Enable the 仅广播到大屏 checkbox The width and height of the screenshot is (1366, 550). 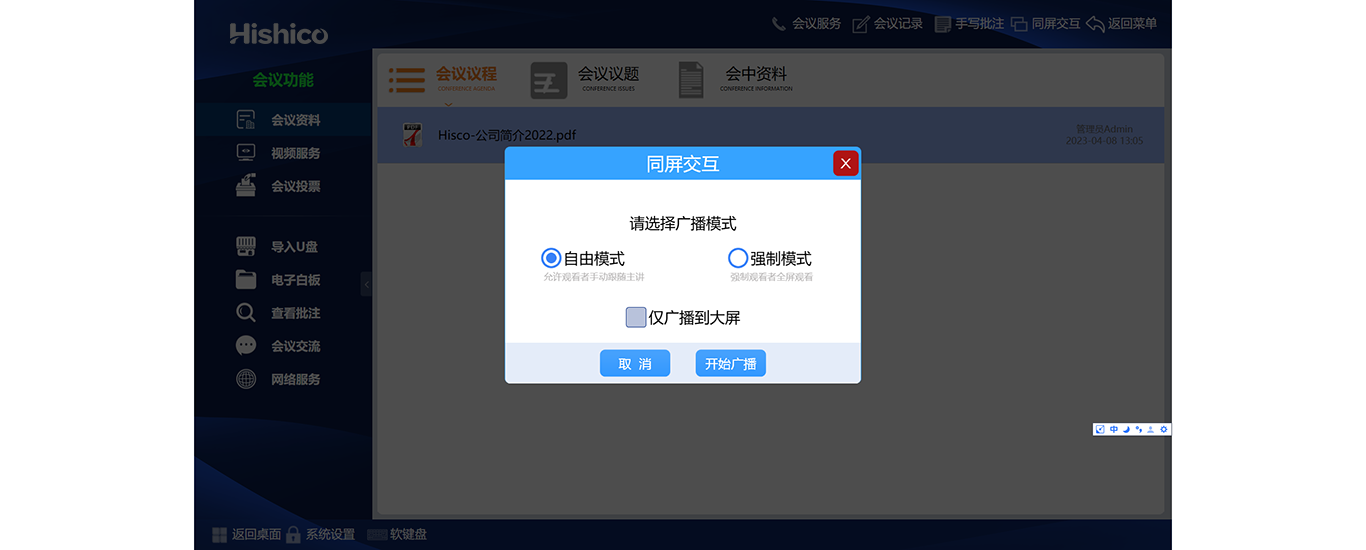click(636, 317)
